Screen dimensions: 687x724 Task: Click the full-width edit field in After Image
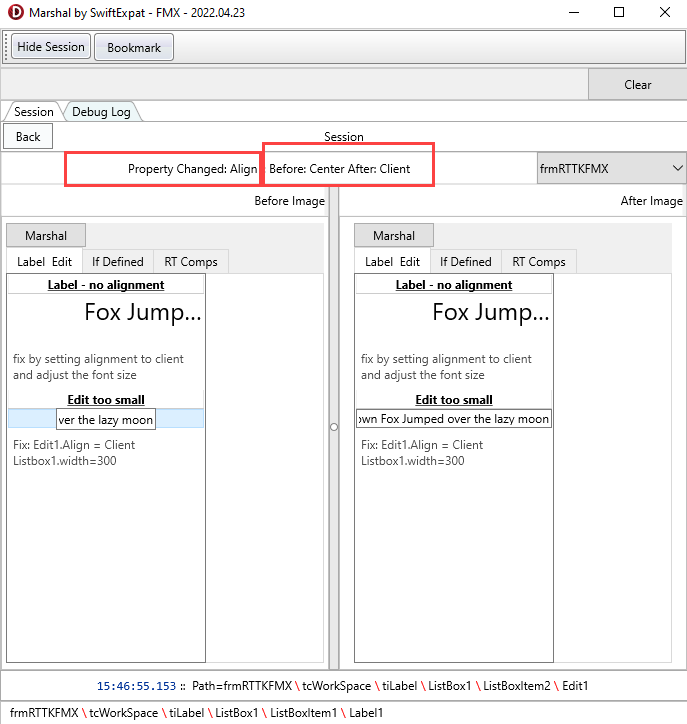click(454, 419)
